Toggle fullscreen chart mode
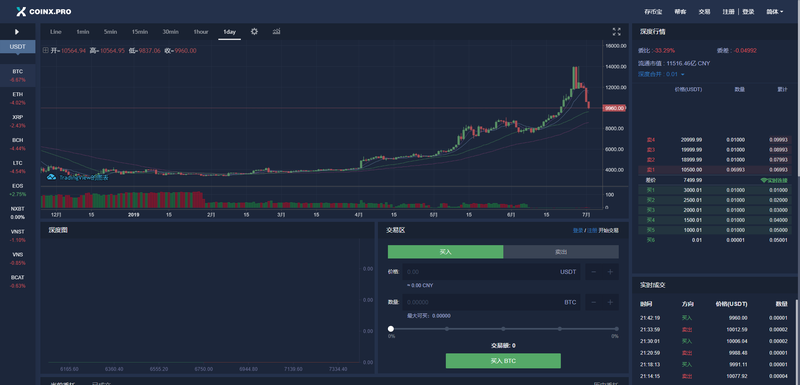The width and height of the screenshot is (800, 385). pyautogui.click(x=616, y=32)
